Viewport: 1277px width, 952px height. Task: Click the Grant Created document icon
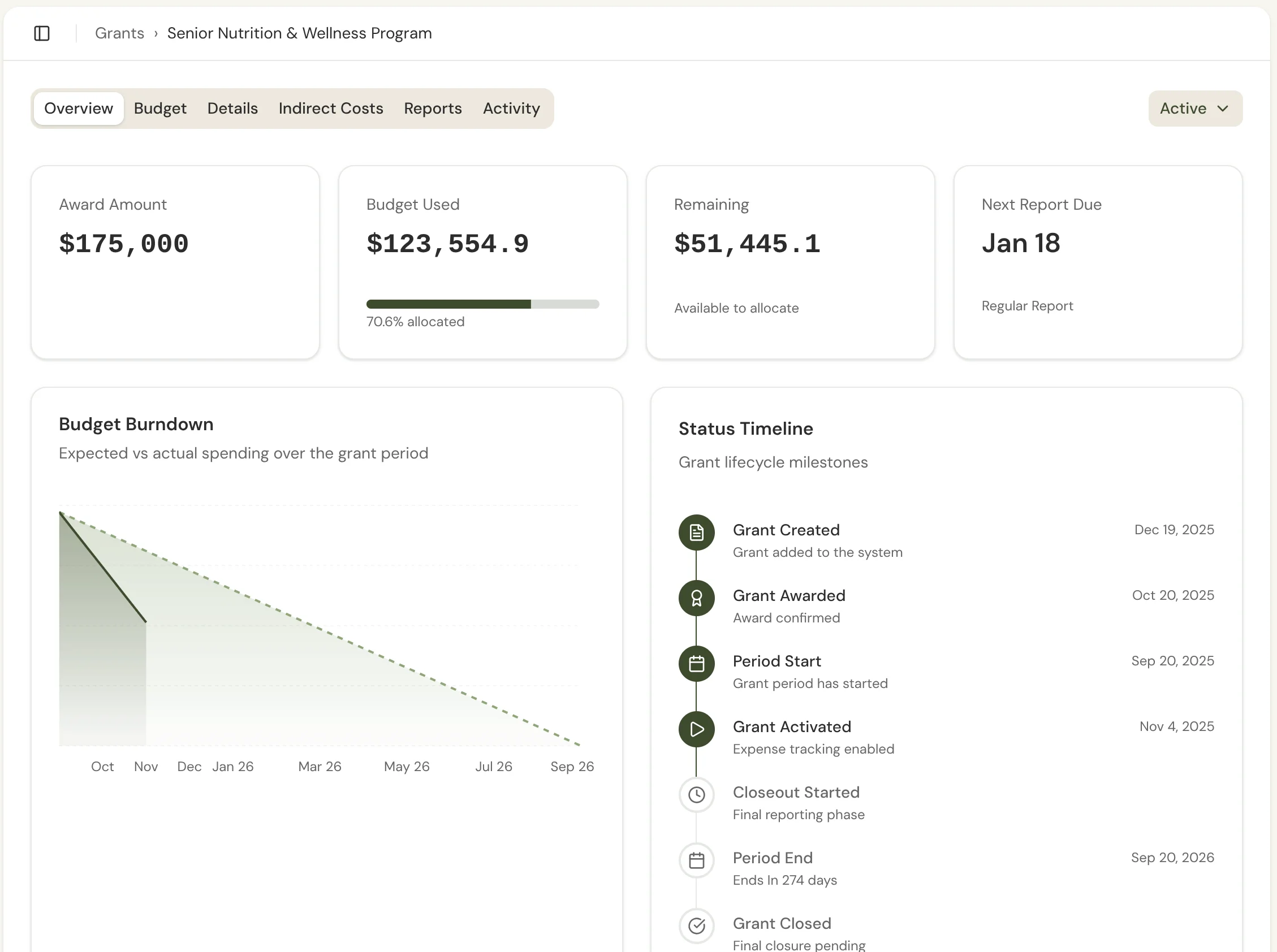[x=696, y=533]
